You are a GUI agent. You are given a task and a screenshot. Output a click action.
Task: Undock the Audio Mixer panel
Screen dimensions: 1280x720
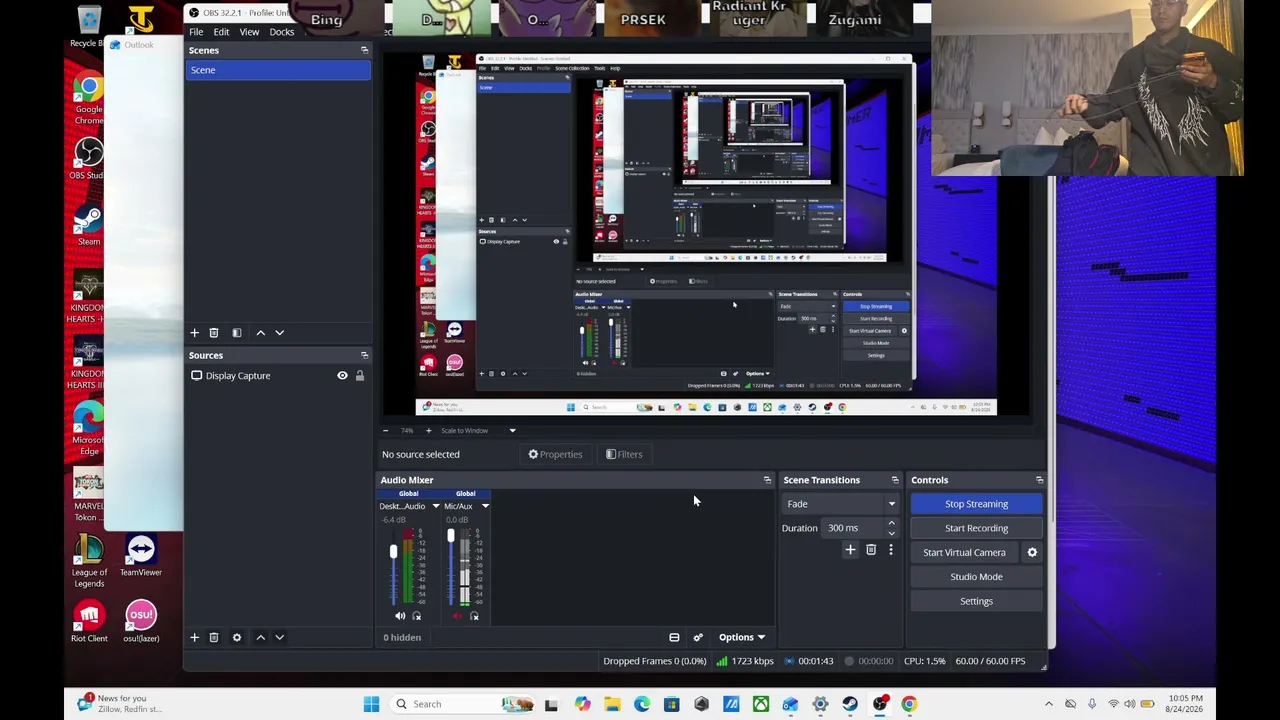click(x=767, y=480)
